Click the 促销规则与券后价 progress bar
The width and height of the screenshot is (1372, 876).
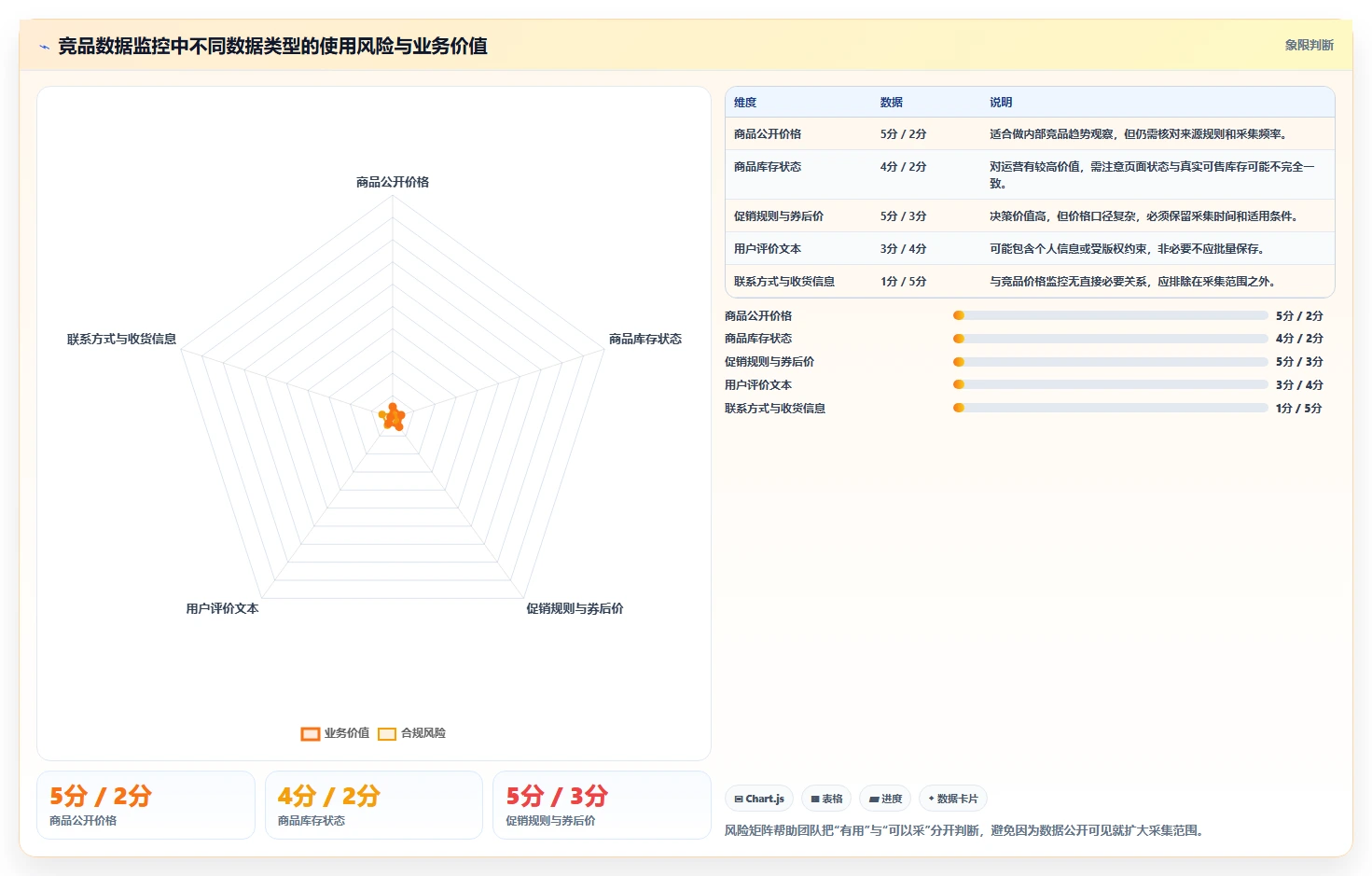pos(1110,362)
